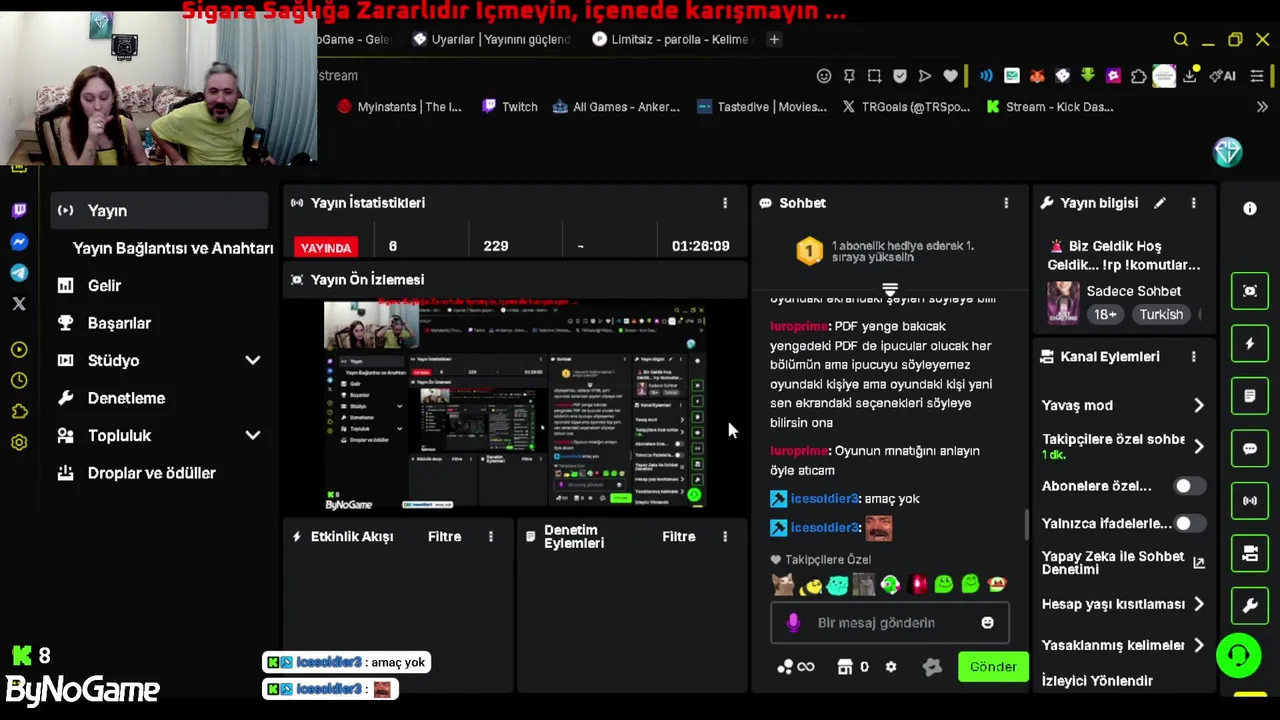Show more bookmarks with the double chevron
Screen dimensions: 1280x720
pyautogui.click(x=1262, y=107)
